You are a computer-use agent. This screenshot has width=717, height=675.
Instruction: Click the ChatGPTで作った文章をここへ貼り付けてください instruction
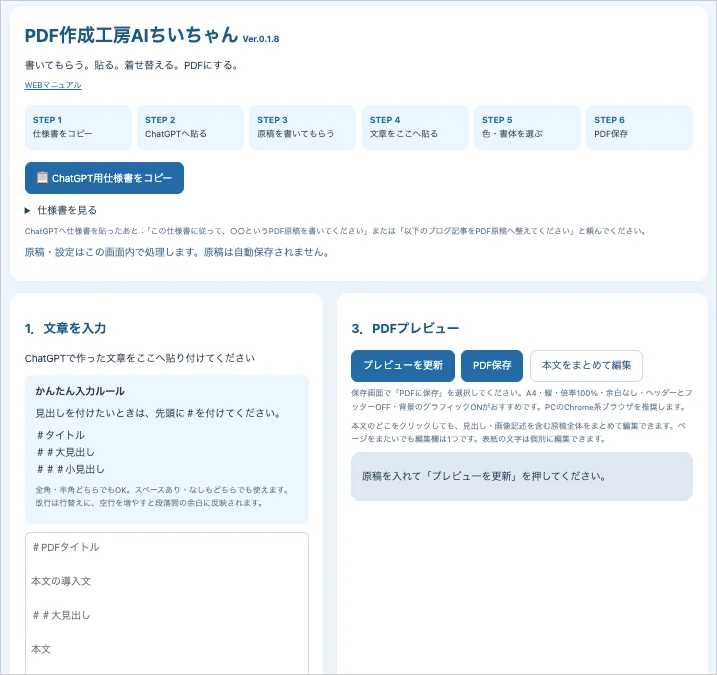click(140, 358)
